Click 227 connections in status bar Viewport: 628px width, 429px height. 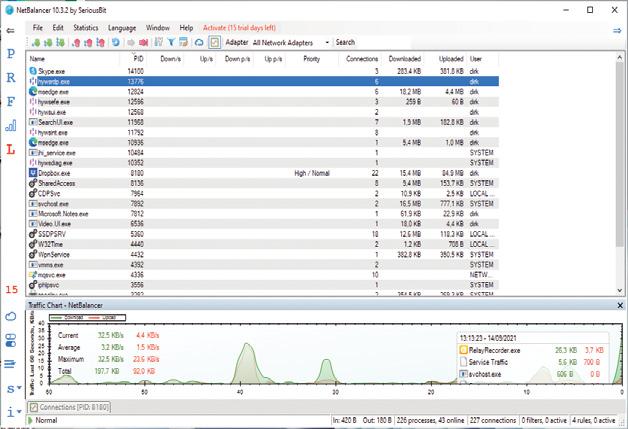pyautogui.click(x=493, y=420)
